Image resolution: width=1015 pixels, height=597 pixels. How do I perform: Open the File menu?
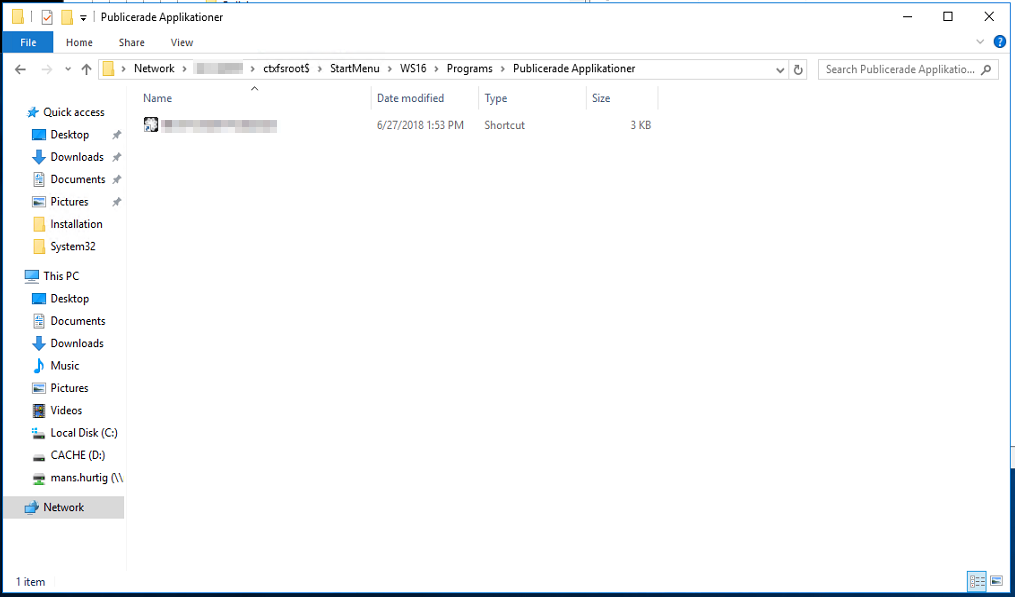pos(28,42)
